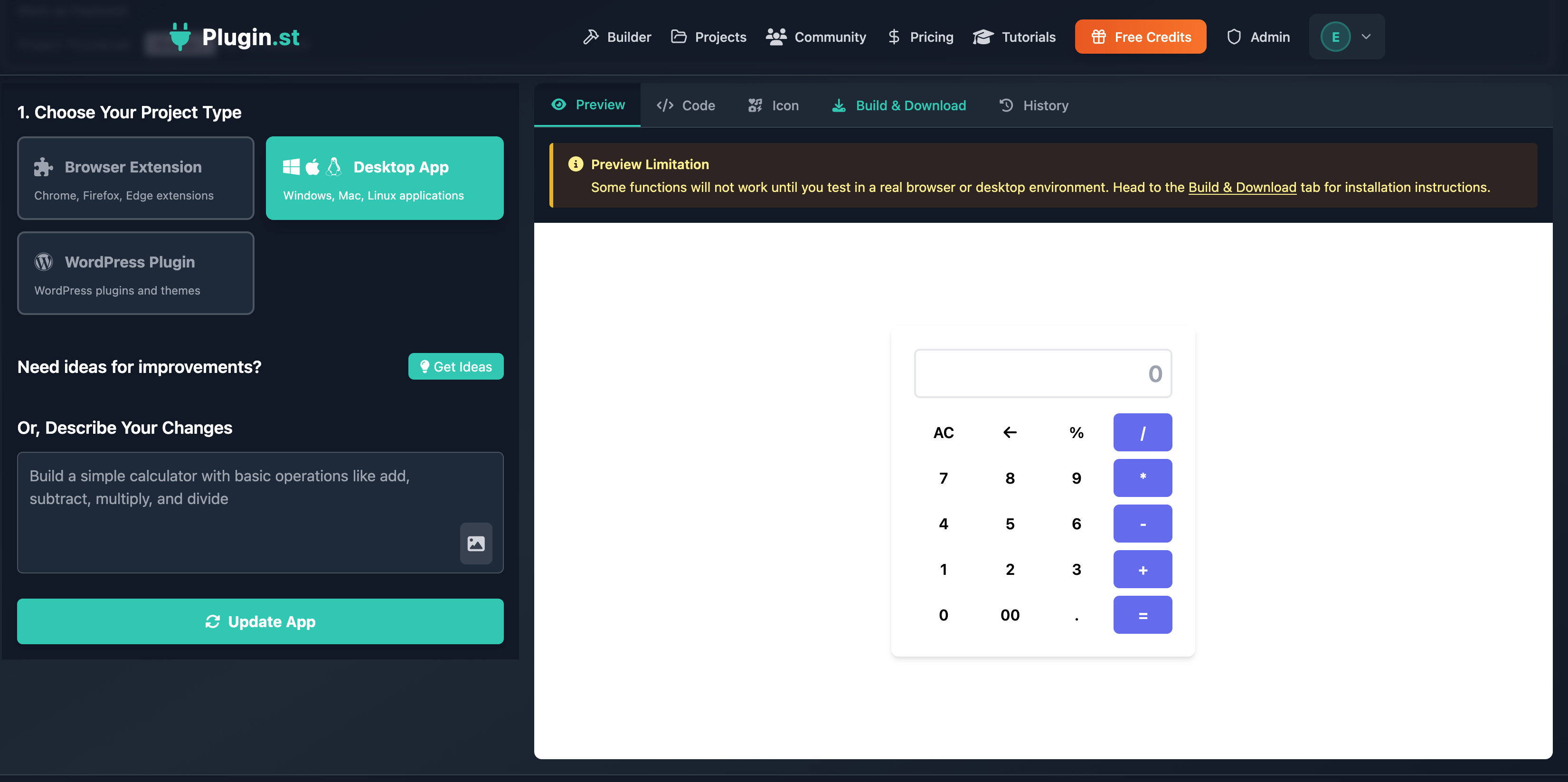Click the Community people icon
Image resolution: width=1568 pixels, height=782 pixels.
[776, 37]
